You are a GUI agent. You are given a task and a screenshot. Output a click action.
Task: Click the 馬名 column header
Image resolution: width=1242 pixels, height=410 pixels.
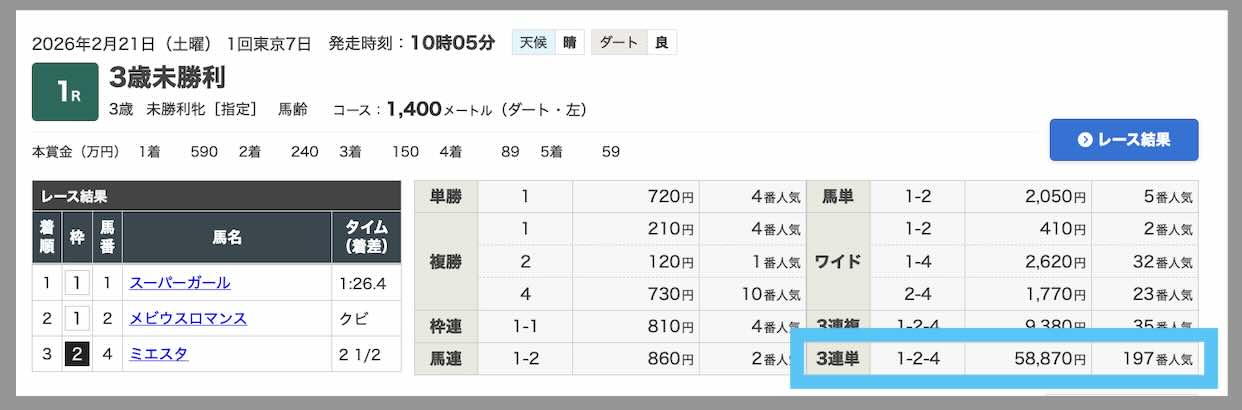click(227, 238)
